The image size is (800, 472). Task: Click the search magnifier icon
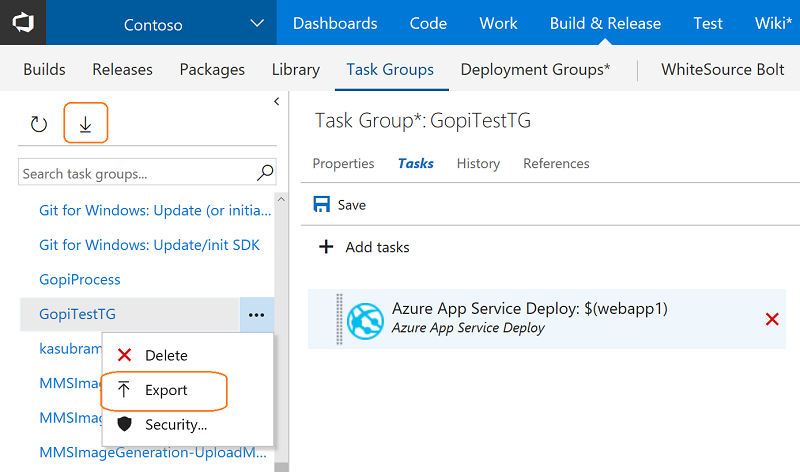pyautogui.click(x=265, y=173)
